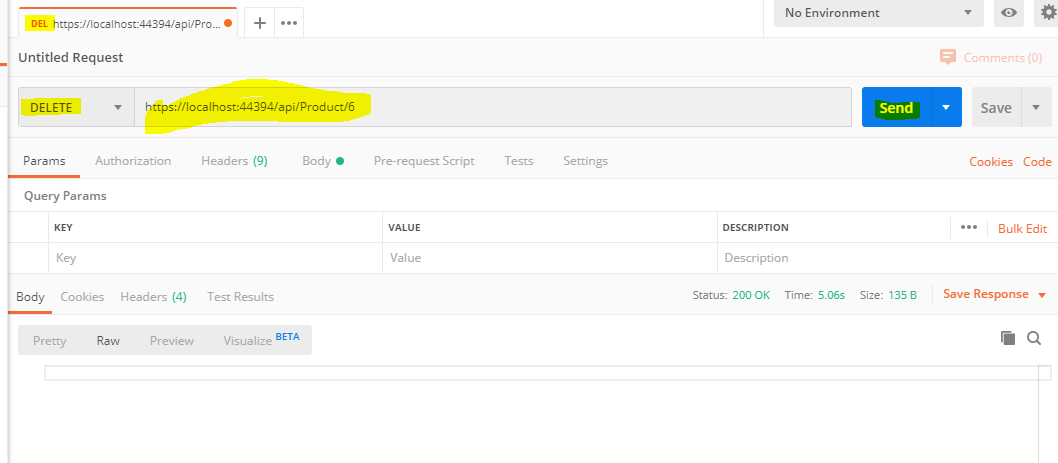Viewport: 1058px width, 463px height.
Task: Open a new request tab with plus icon
Action: click(260, 23)
